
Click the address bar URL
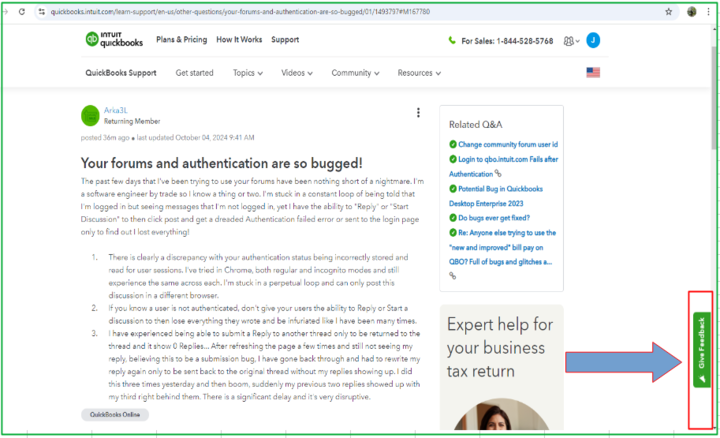pyautogui.click(x=240, y=11)
